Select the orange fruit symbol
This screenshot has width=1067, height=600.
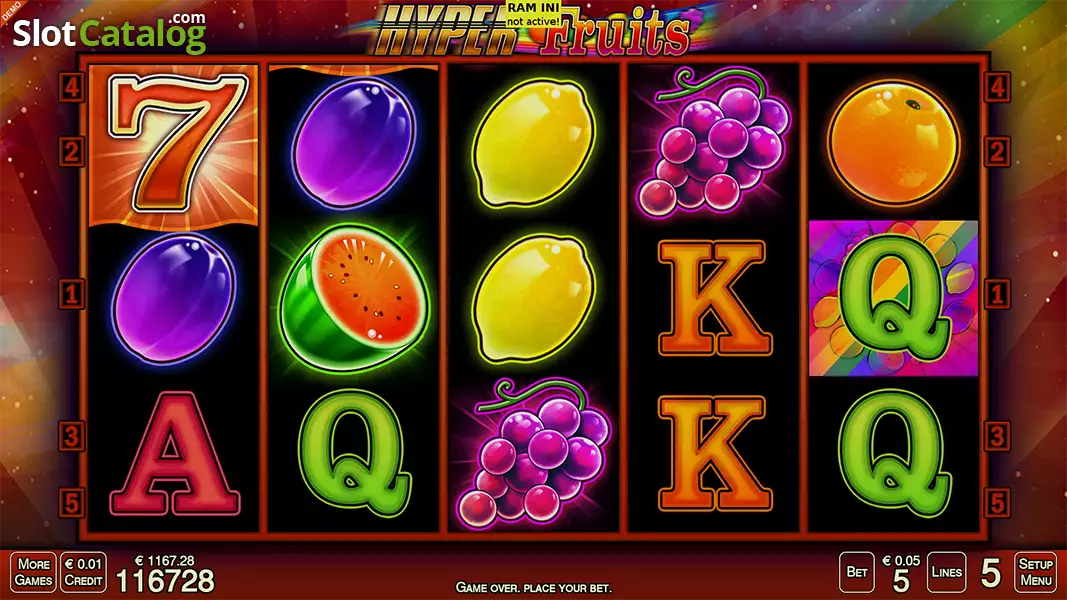coord(893,144)
